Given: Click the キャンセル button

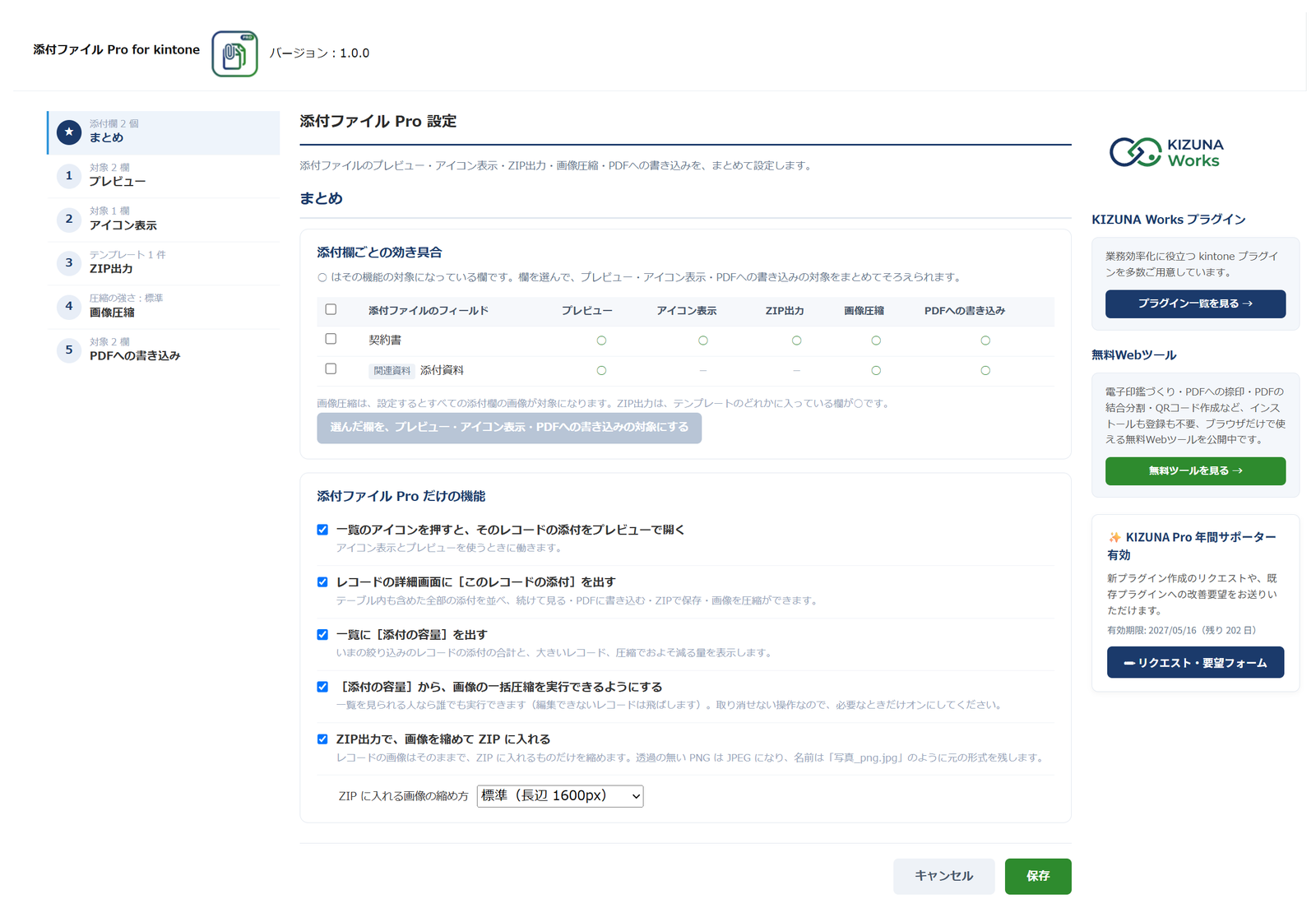Looking at the screenshot, I should [944, 876].
